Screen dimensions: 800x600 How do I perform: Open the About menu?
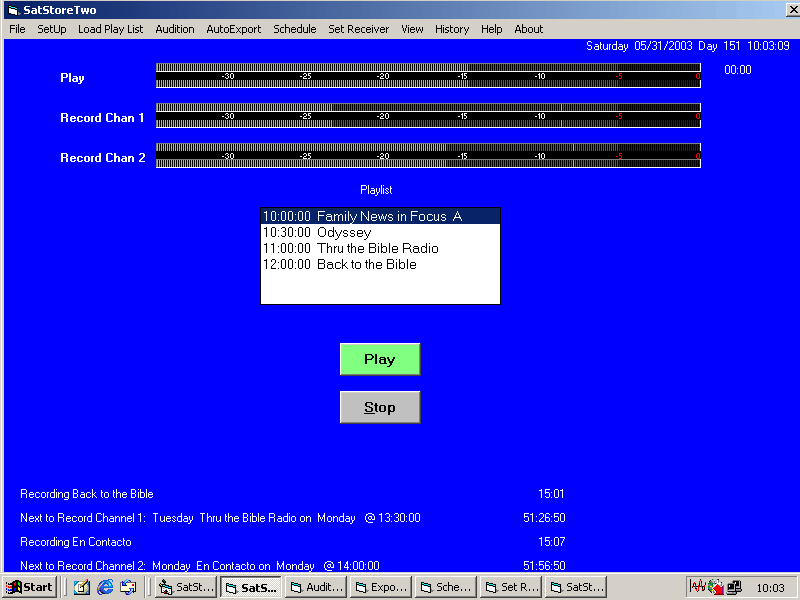[528, 29]
